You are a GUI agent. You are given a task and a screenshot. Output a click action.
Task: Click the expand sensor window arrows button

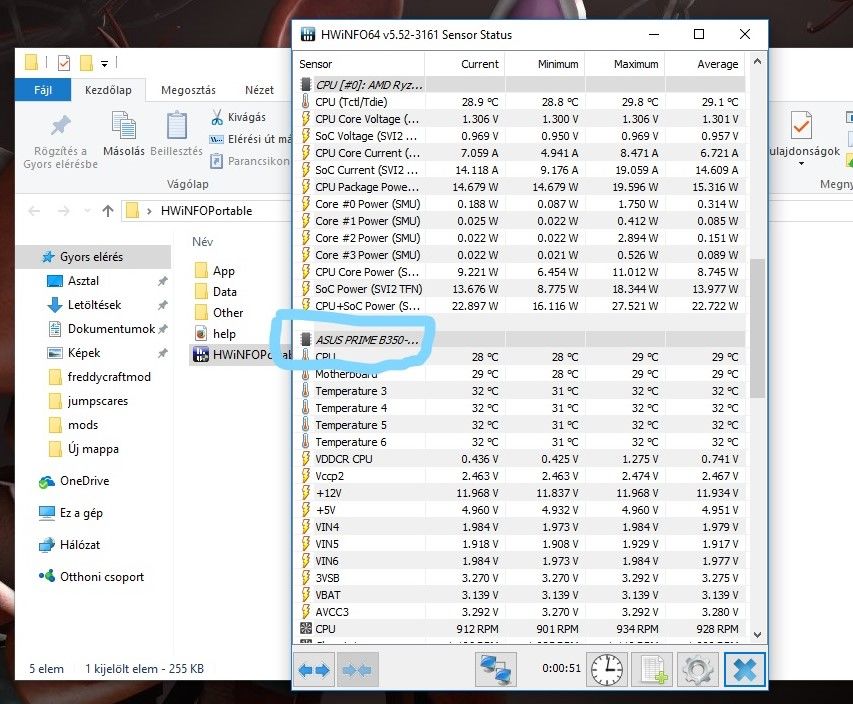[x=314, y=670]
